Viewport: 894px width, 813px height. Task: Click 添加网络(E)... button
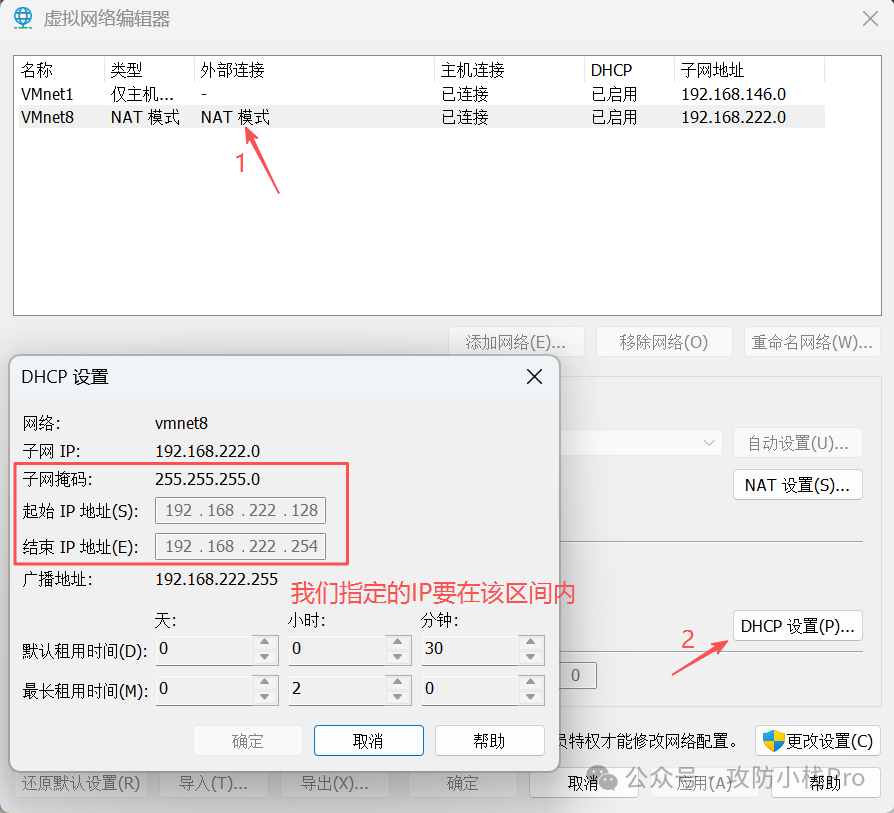[516, 342]
